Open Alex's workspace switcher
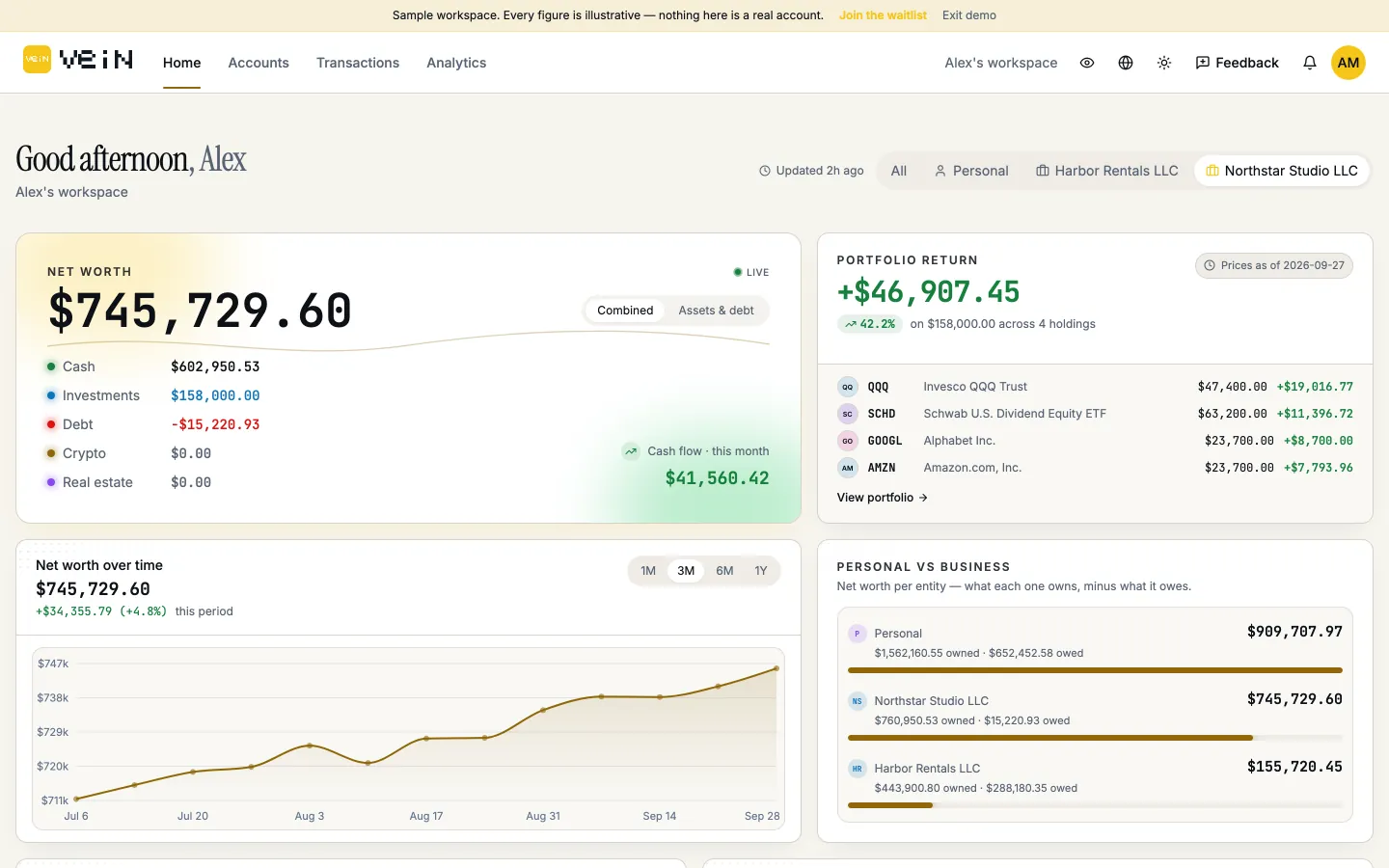The width and height of the screenshot is (1389, 868). coord(1001,63)
